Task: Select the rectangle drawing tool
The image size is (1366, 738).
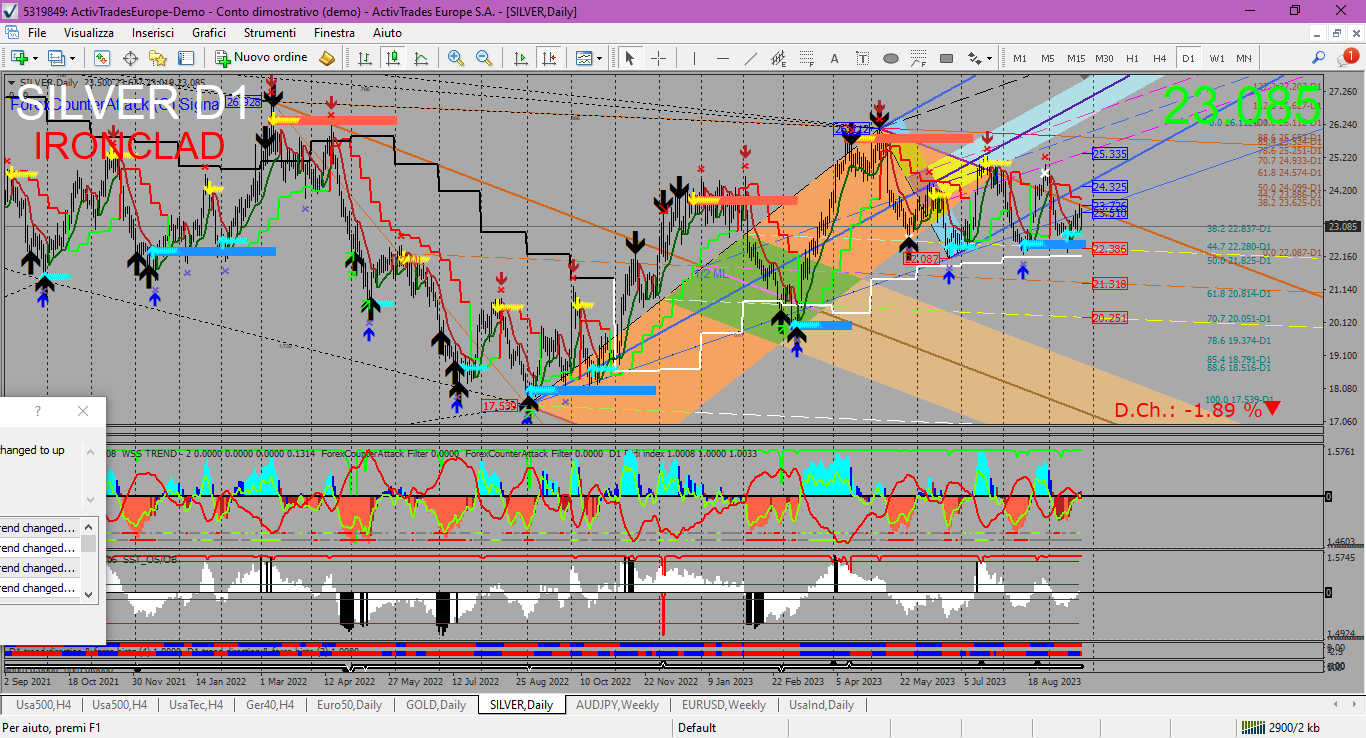Action: click(x=947, y=58)
